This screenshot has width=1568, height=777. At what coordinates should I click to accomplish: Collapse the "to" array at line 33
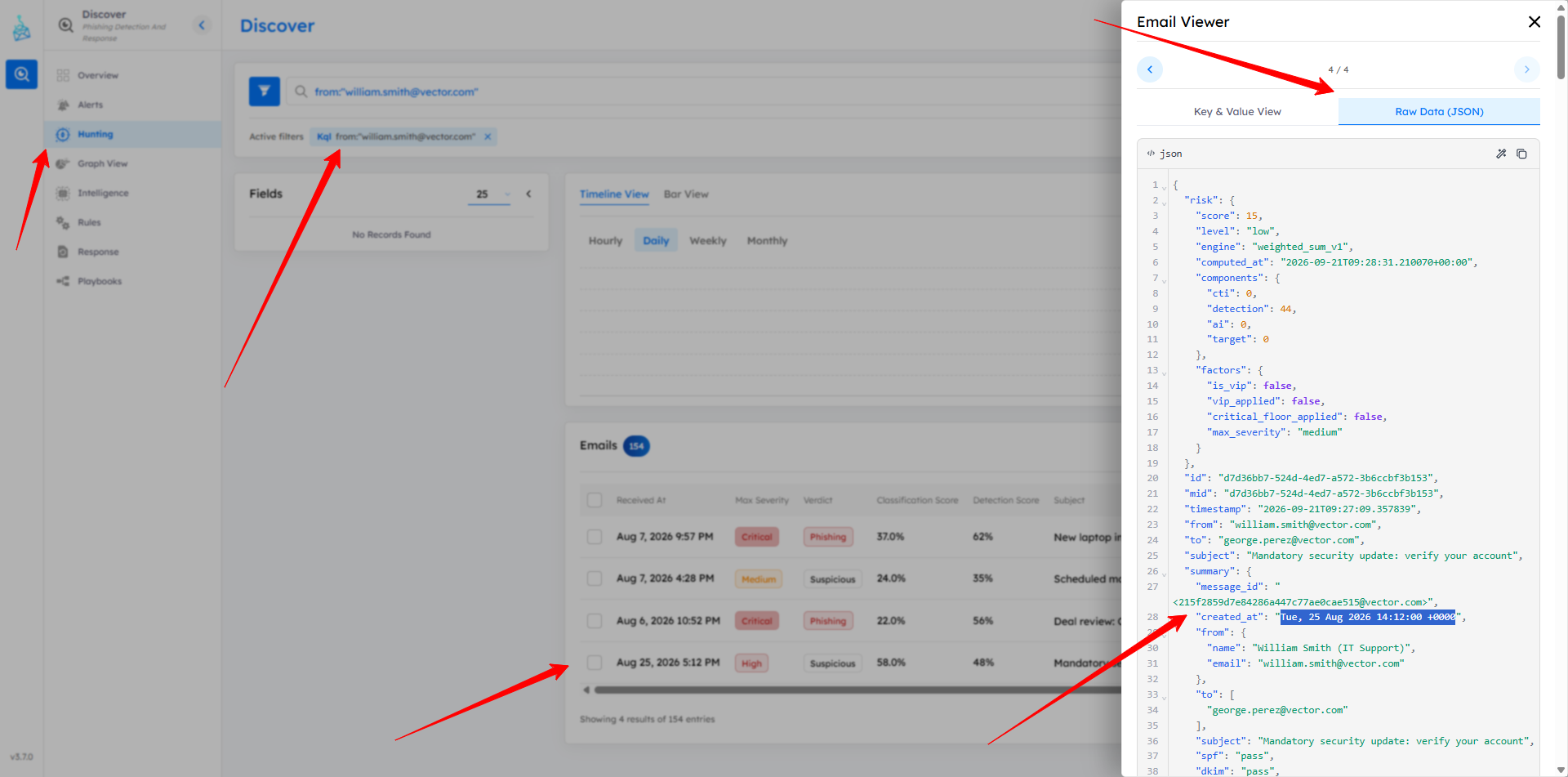point(1164,697)
